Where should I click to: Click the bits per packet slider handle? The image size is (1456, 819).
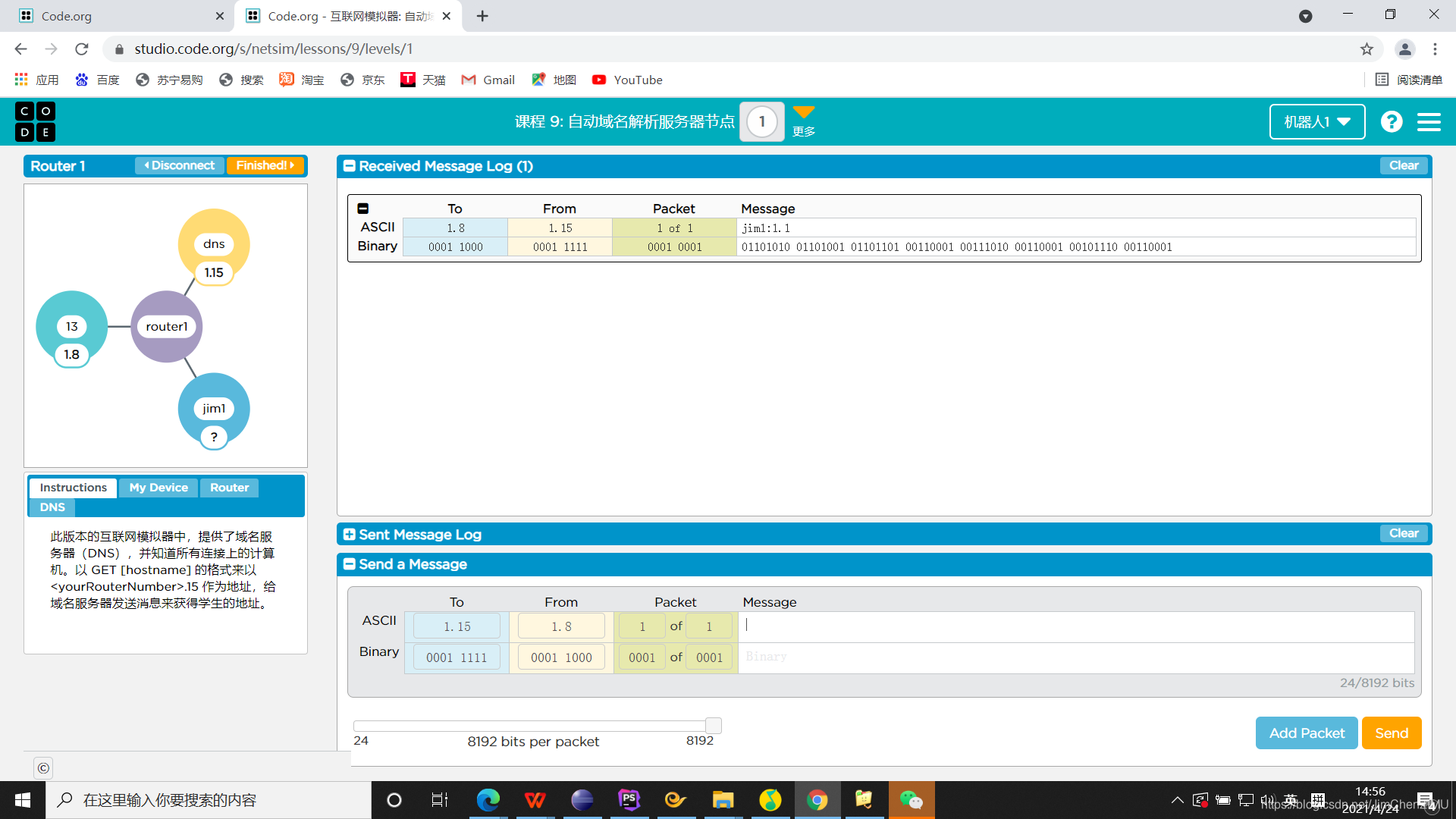713,726
